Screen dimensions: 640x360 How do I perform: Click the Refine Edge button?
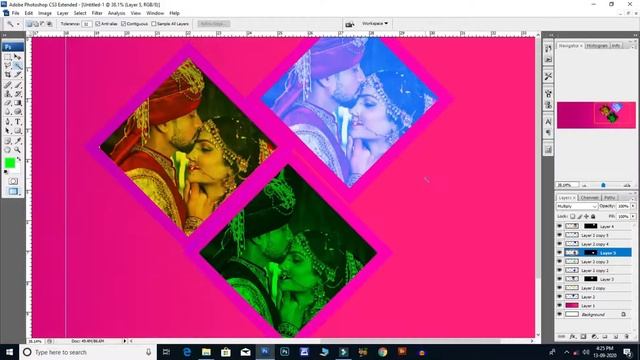pyautogui.click(x=213, y=24)
